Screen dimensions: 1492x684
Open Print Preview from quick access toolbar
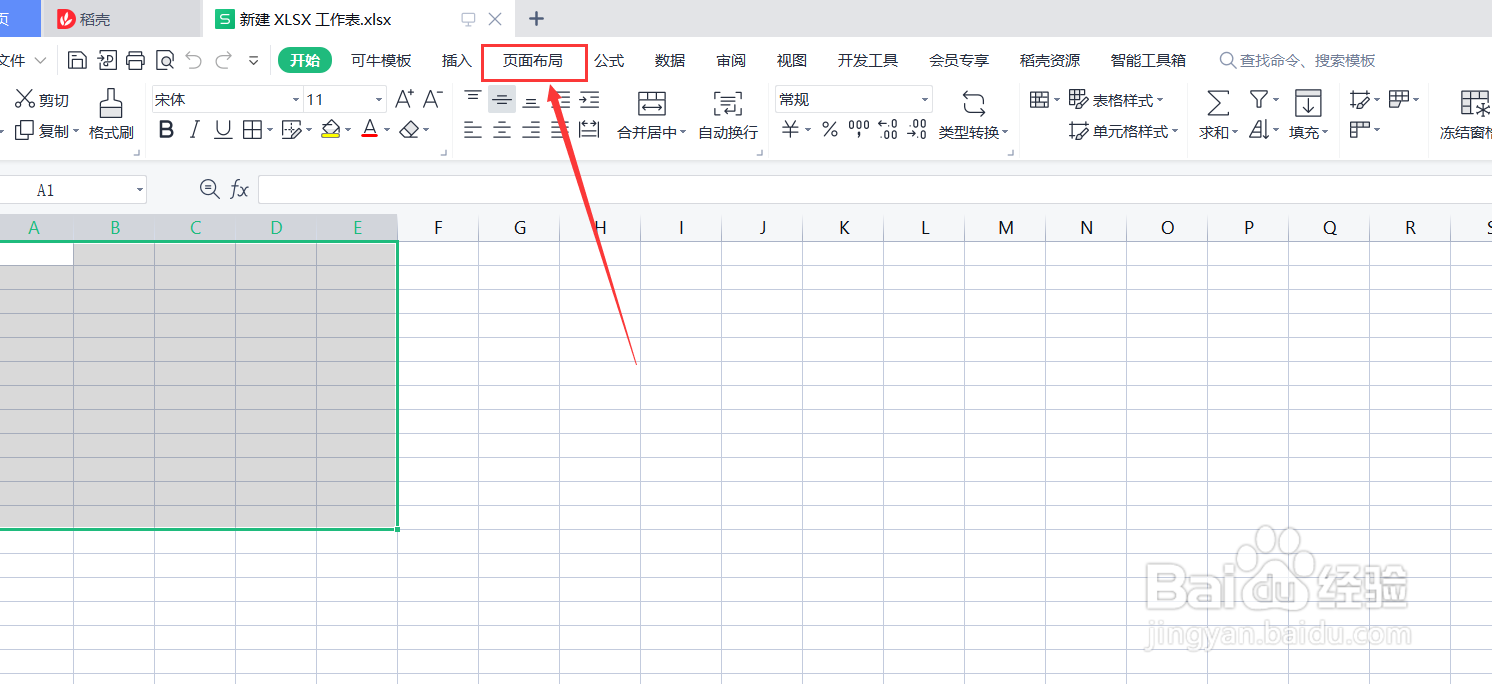165,60
